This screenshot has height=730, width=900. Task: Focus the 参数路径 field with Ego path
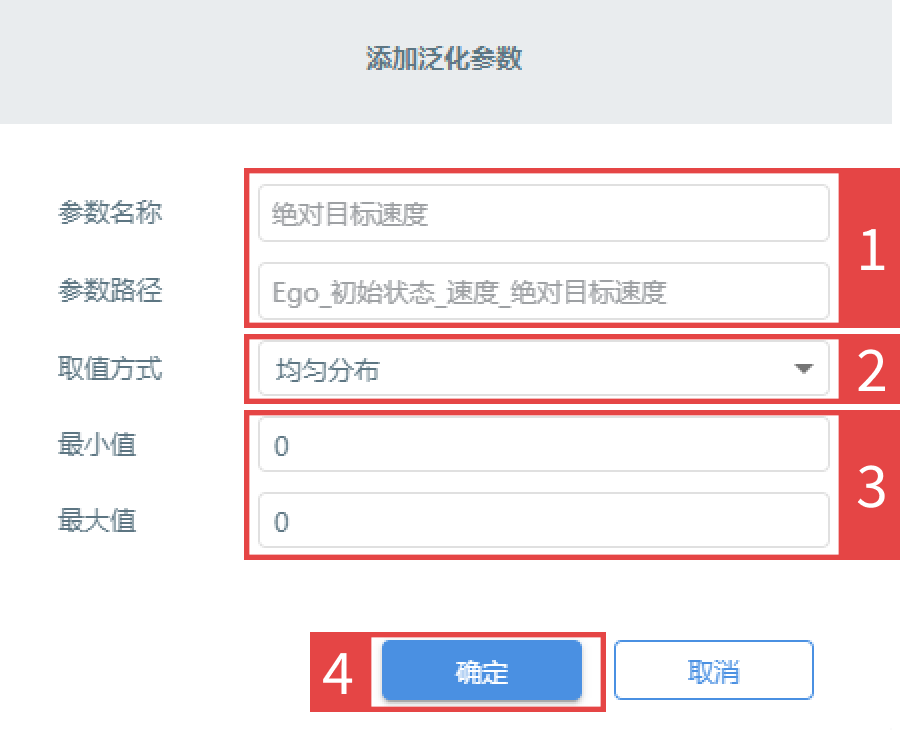544,292
